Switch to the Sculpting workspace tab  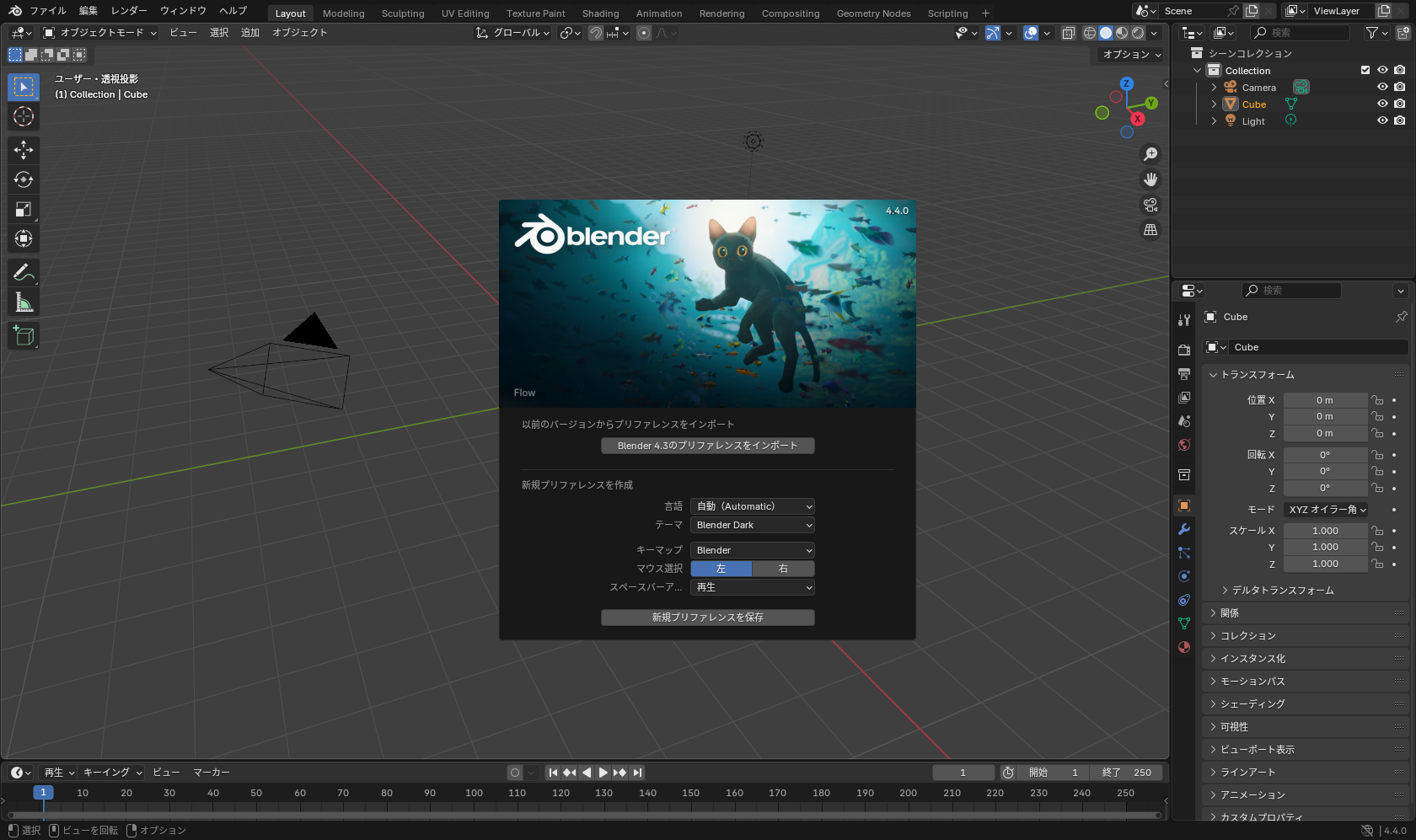click(403, 13)
